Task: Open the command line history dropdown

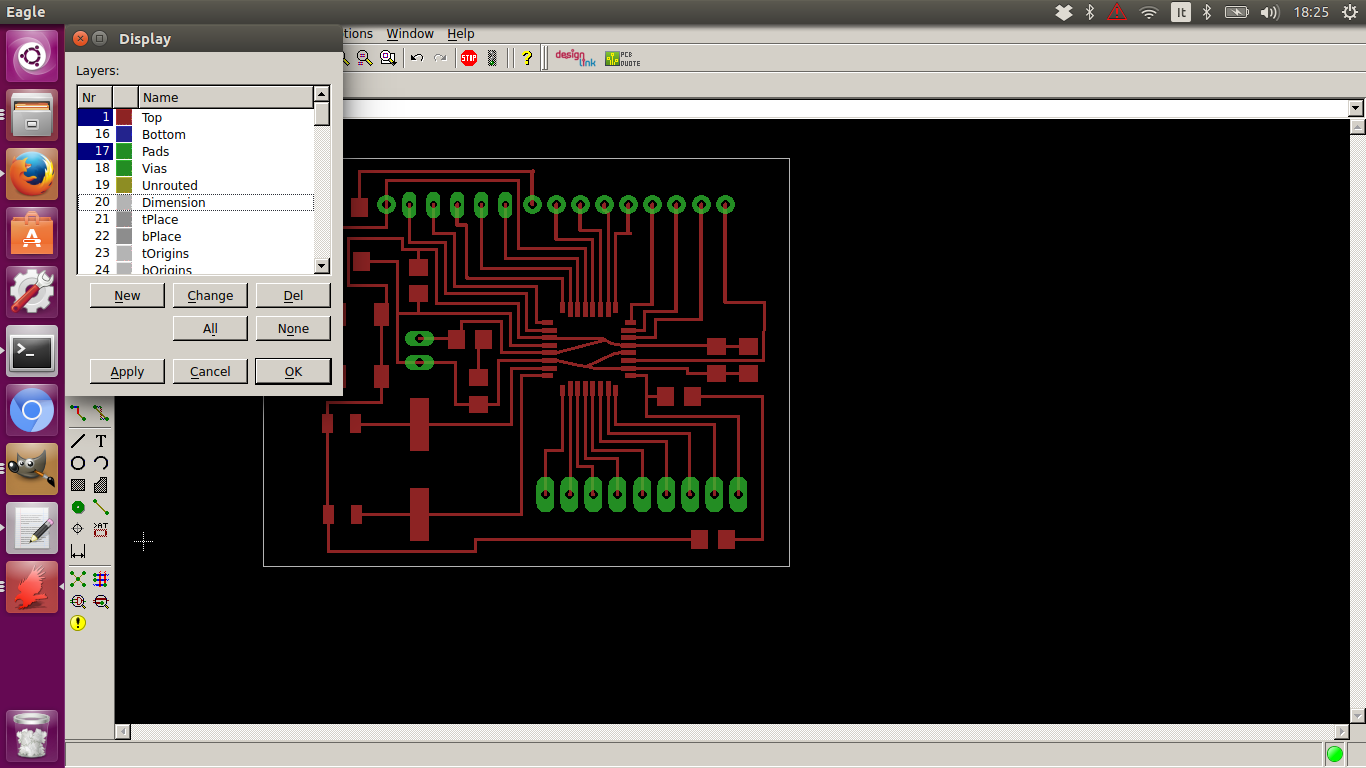Action: [1356, 108]
